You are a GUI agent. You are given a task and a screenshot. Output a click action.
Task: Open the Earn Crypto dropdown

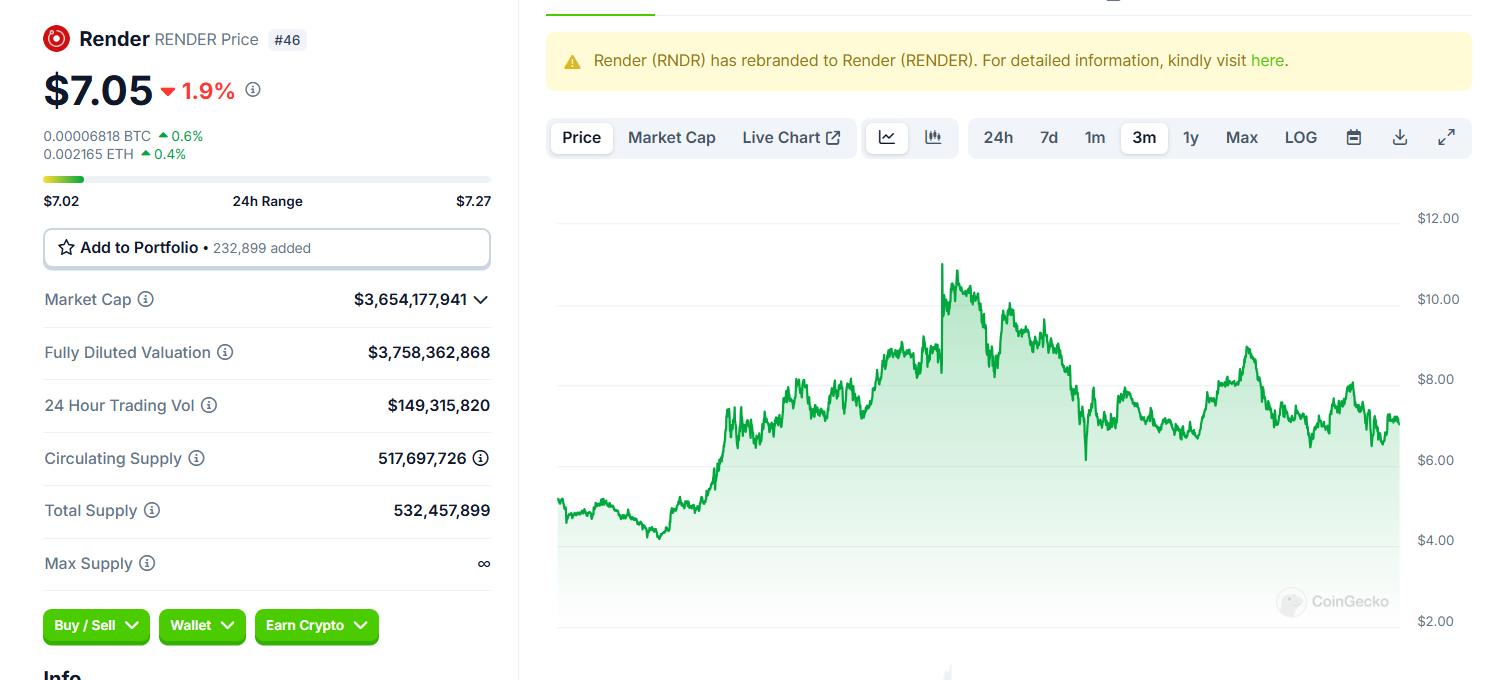tap(316, 626)
